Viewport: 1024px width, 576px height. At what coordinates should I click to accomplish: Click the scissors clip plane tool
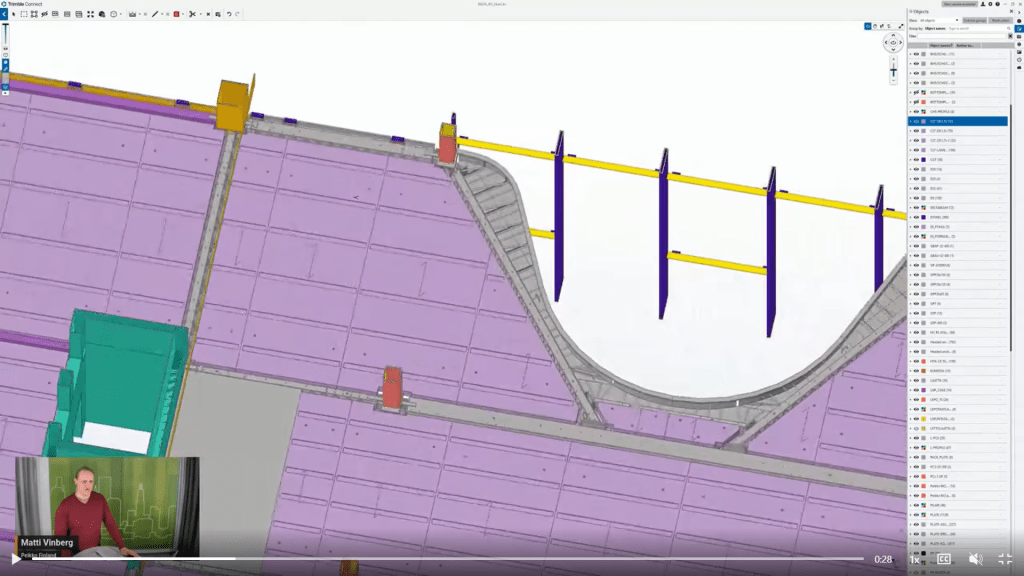coord(192,14)
